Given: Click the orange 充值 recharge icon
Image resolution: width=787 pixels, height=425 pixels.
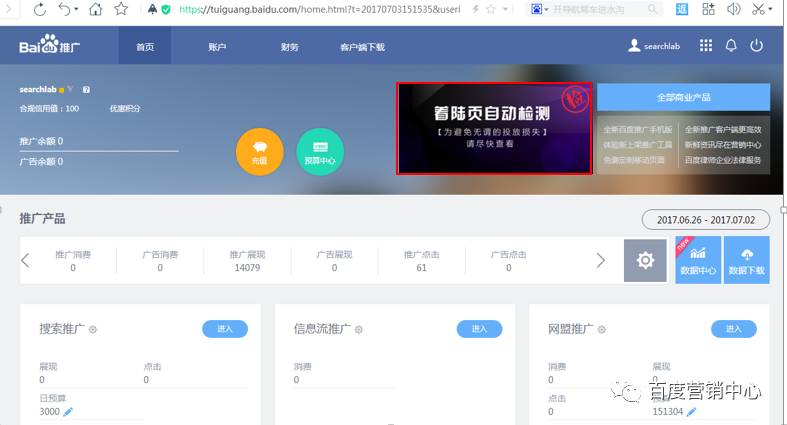Looking at the screenshot, I should pos(259,151).
